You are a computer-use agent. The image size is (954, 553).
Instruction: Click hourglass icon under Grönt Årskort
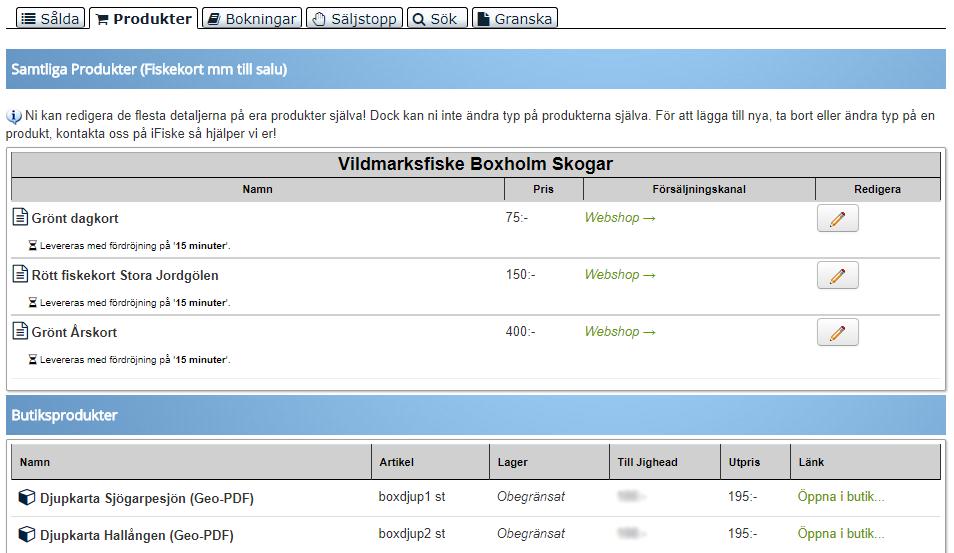33,360
